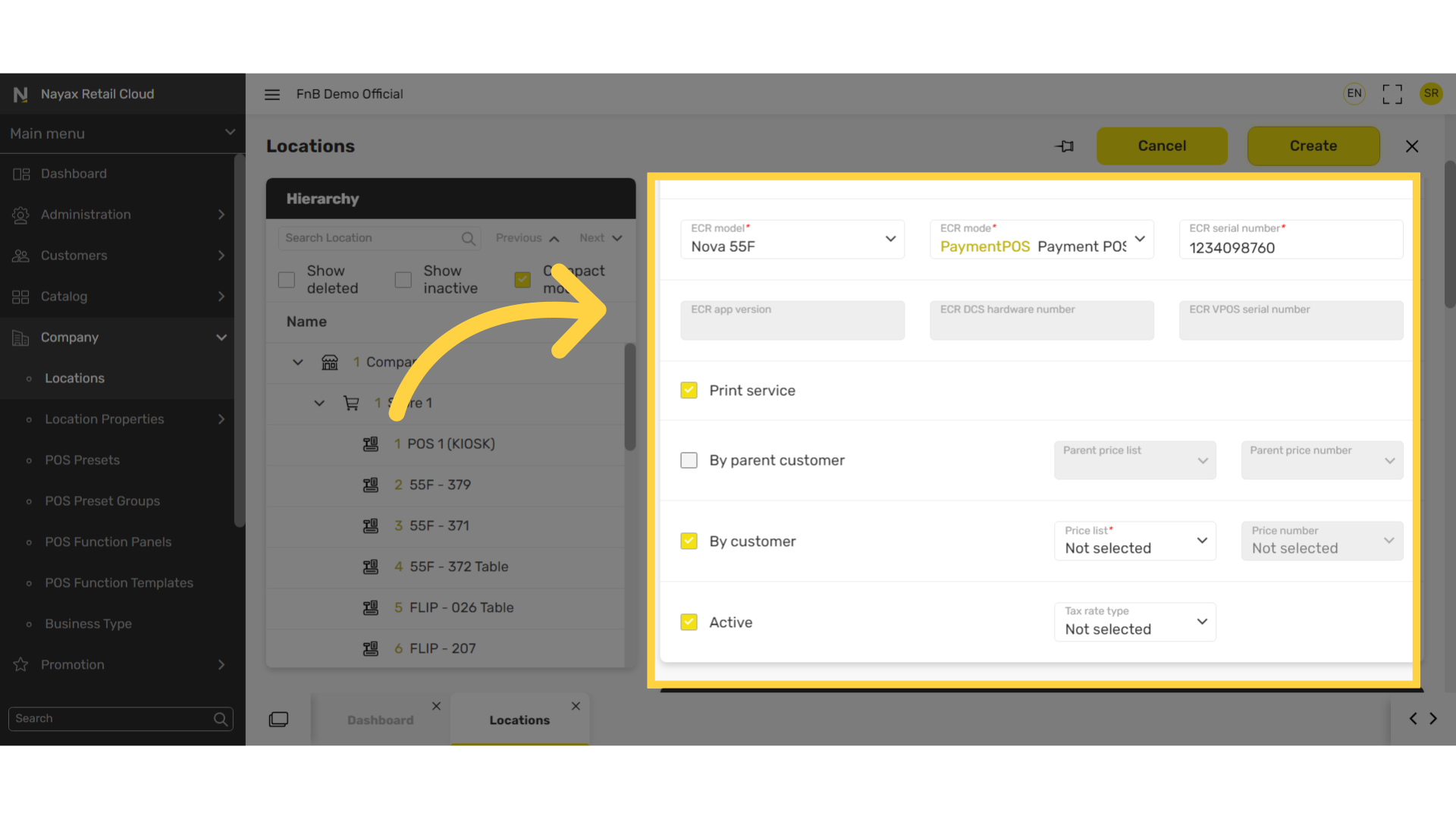
Task: Enable the Show deleted checkbox
Action: click(287, 280)
